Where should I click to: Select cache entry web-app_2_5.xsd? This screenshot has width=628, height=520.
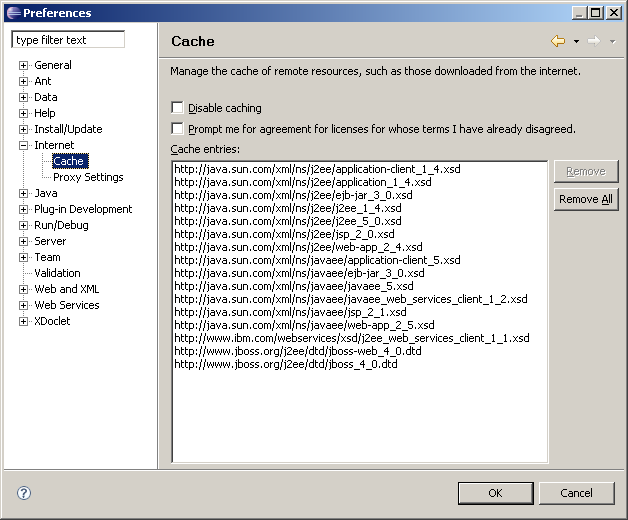[304, 325]
